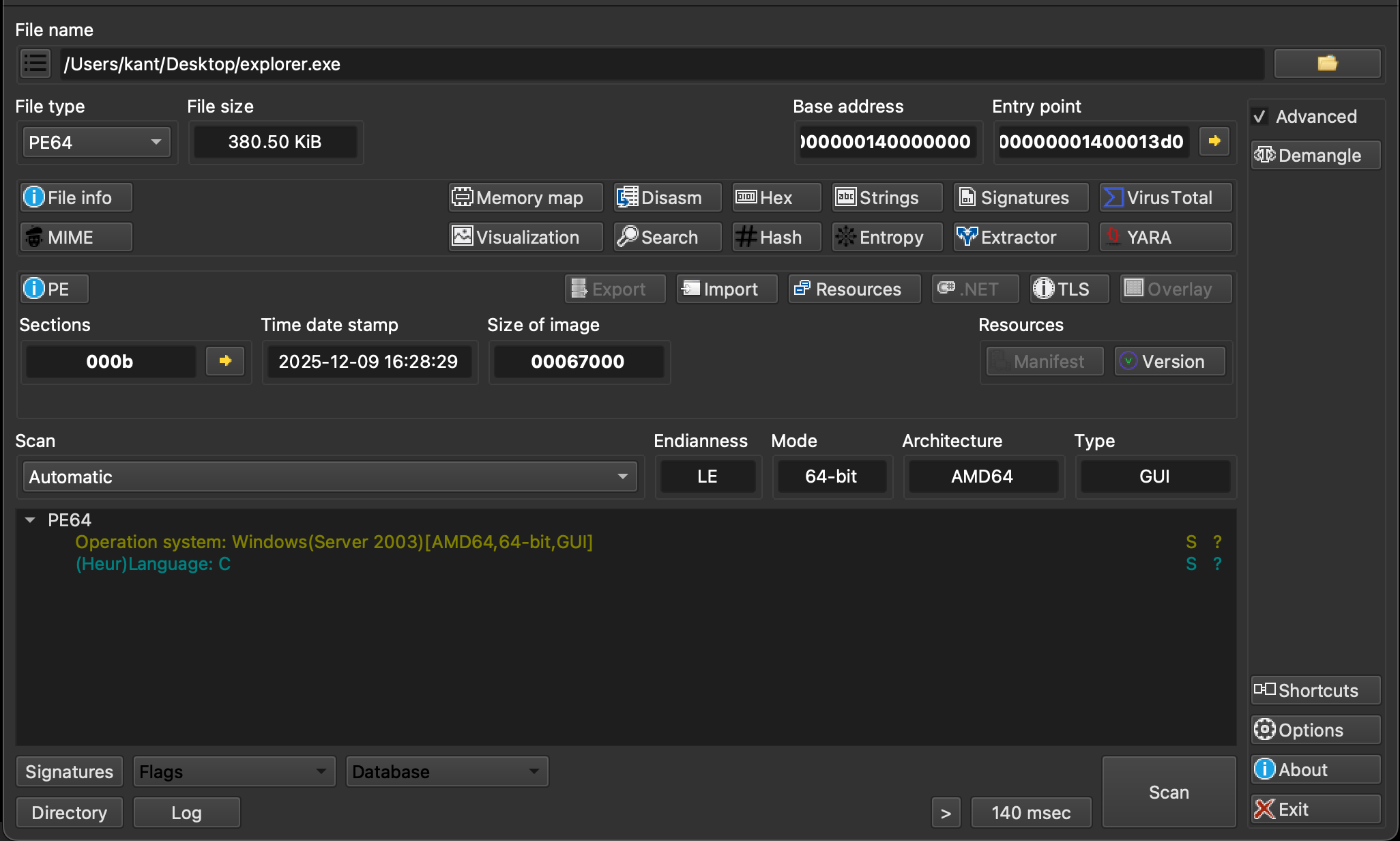Viewport: 1400px width, 841px height.
Task: Open PE Resources viewer
Action: (854, 289)
